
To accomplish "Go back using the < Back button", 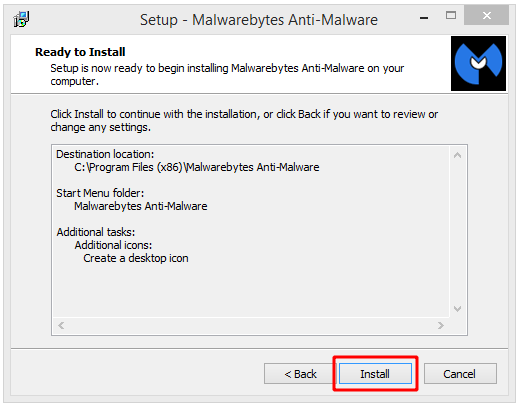I will tap(300, 374).
